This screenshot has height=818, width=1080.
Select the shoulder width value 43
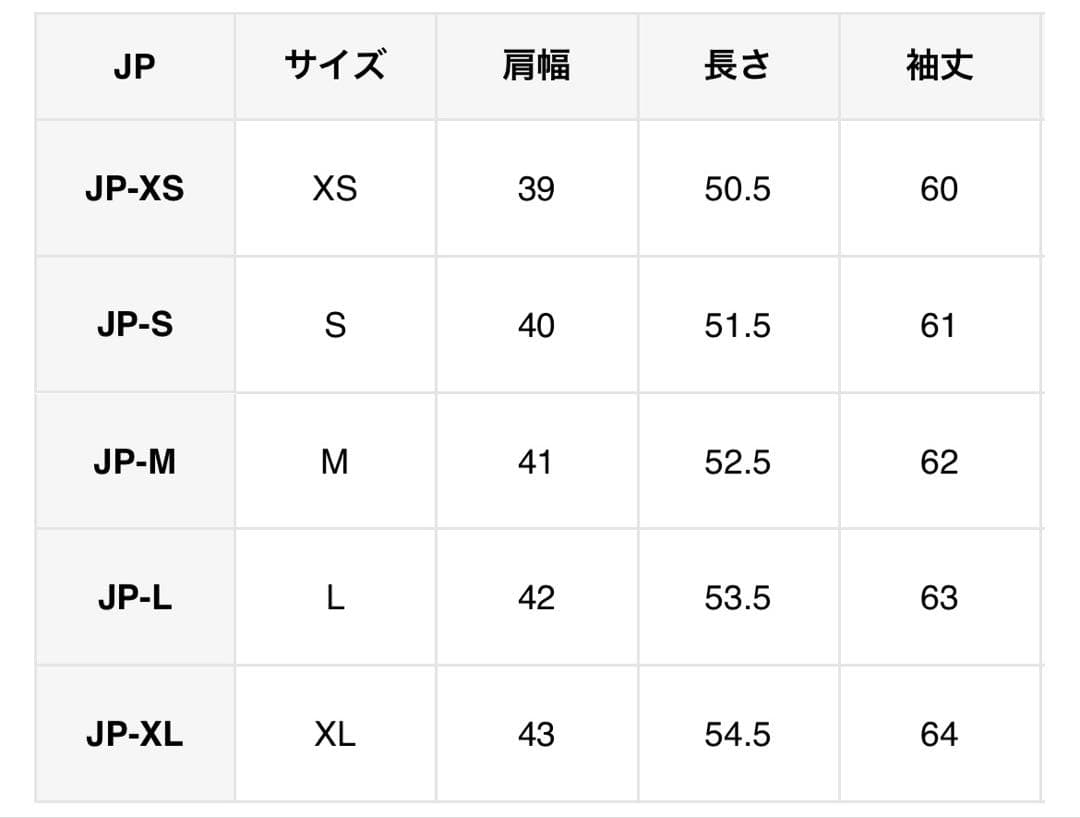[x=536, y=735]
